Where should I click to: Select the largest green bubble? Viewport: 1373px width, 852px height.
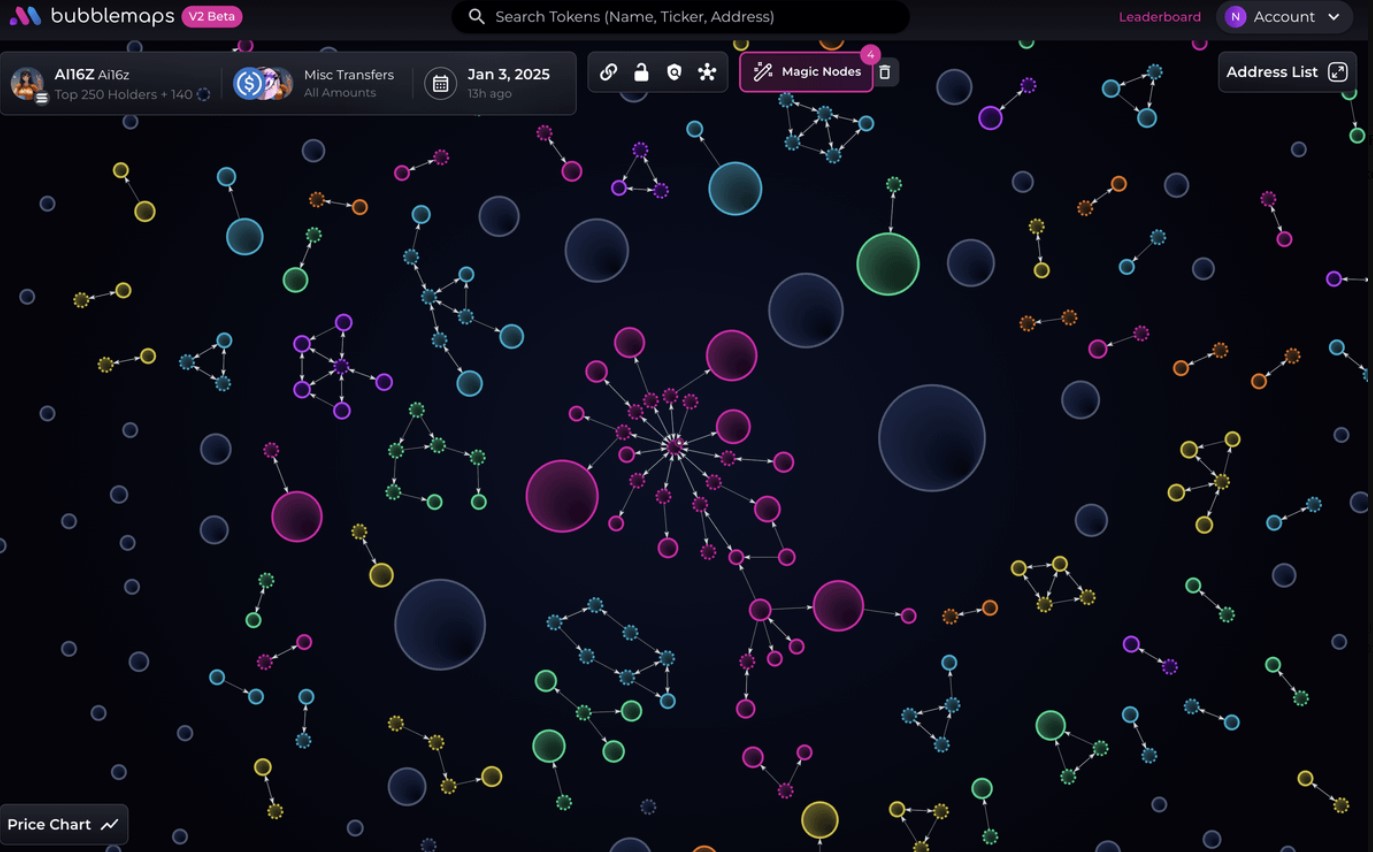coord(888,264)
